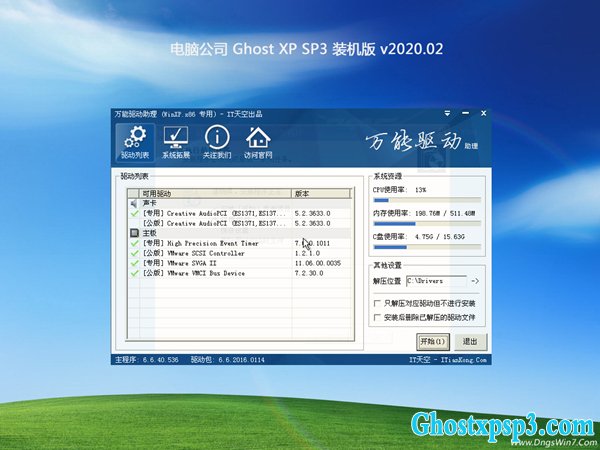Uncheck High Precision Event Timer driver

[134, 243]
